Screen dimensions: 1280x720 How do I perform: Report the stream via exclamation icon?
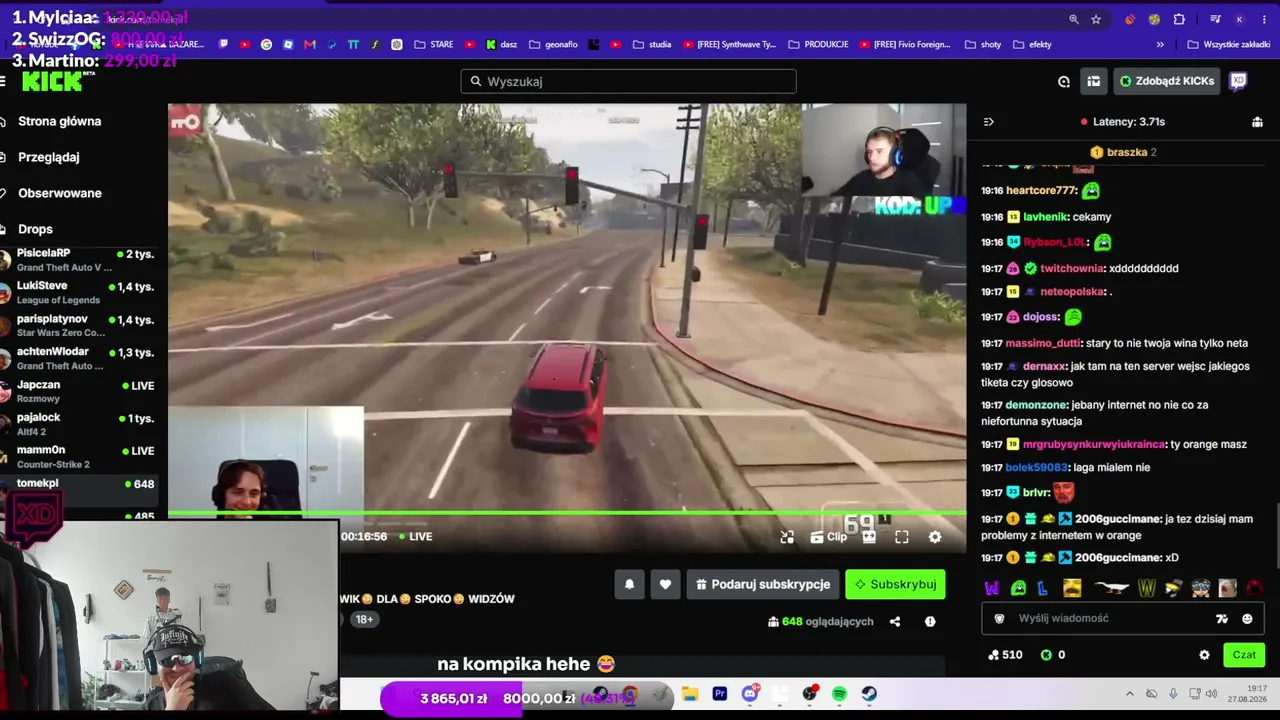[930, 622]
